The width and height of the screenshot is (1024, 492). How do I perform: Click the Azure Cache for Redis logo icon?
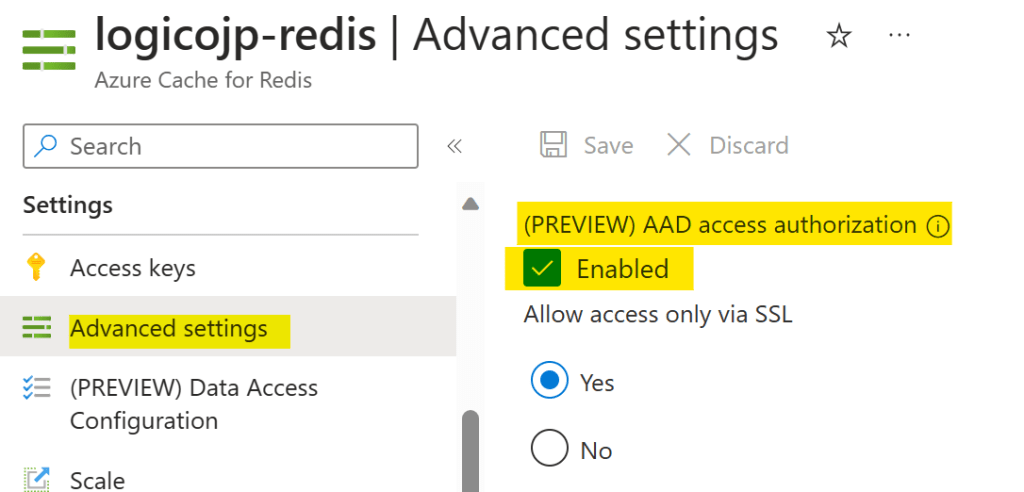click(x=50, y=49)
